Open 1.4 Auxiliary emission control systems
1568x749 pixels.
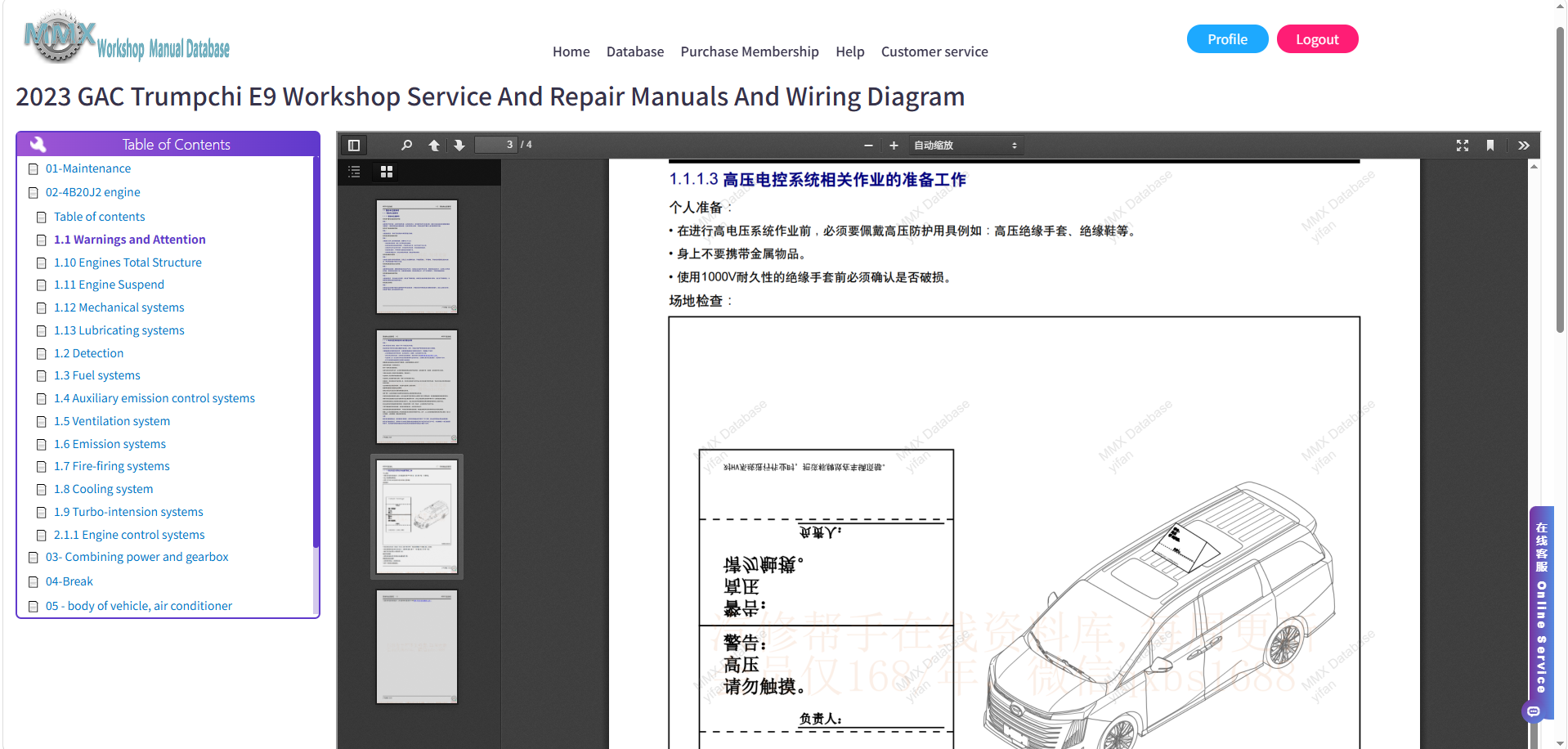tap(154, 398)
